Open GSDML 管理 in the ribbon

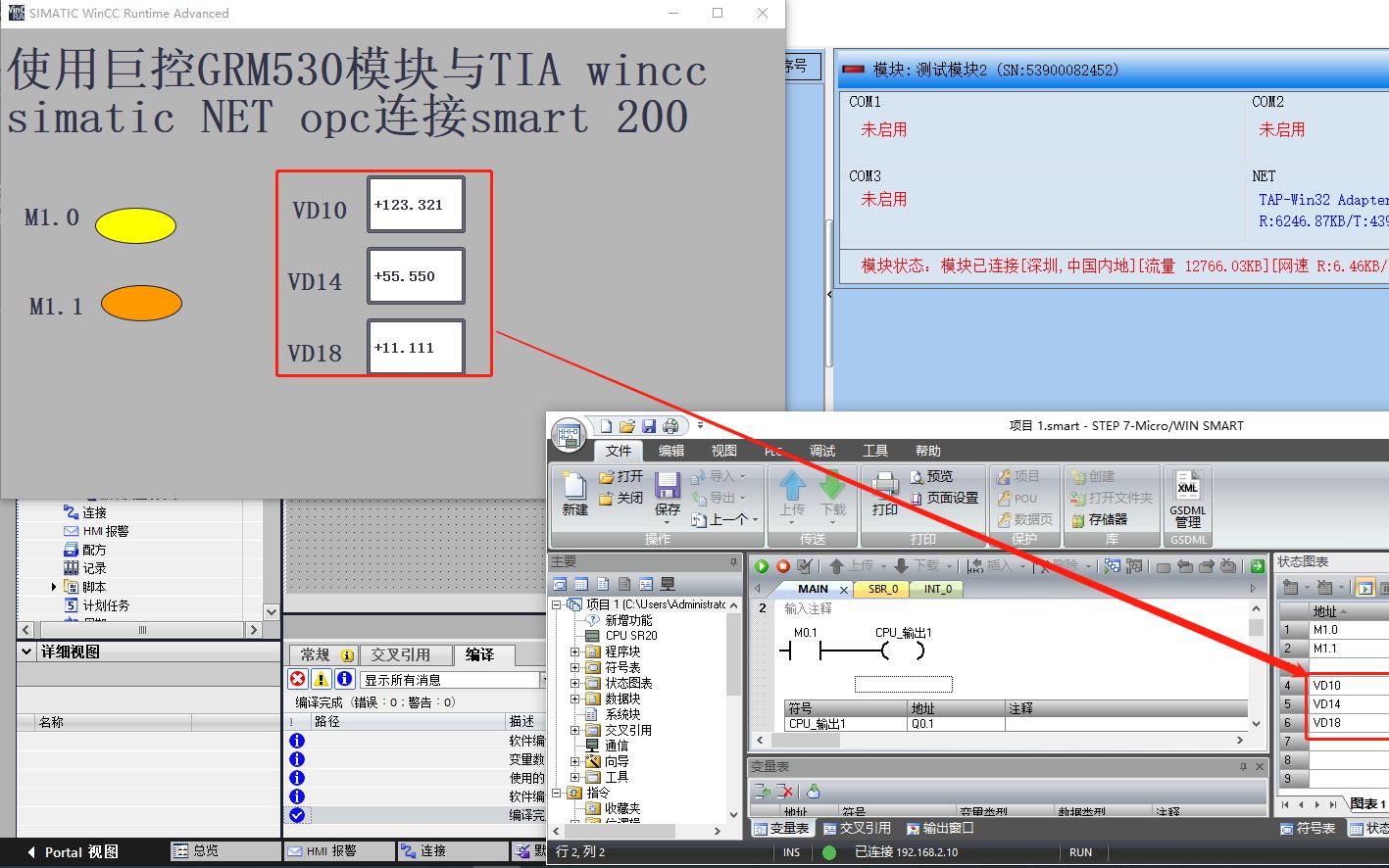pyautogui.click(x=1188, y=498)
